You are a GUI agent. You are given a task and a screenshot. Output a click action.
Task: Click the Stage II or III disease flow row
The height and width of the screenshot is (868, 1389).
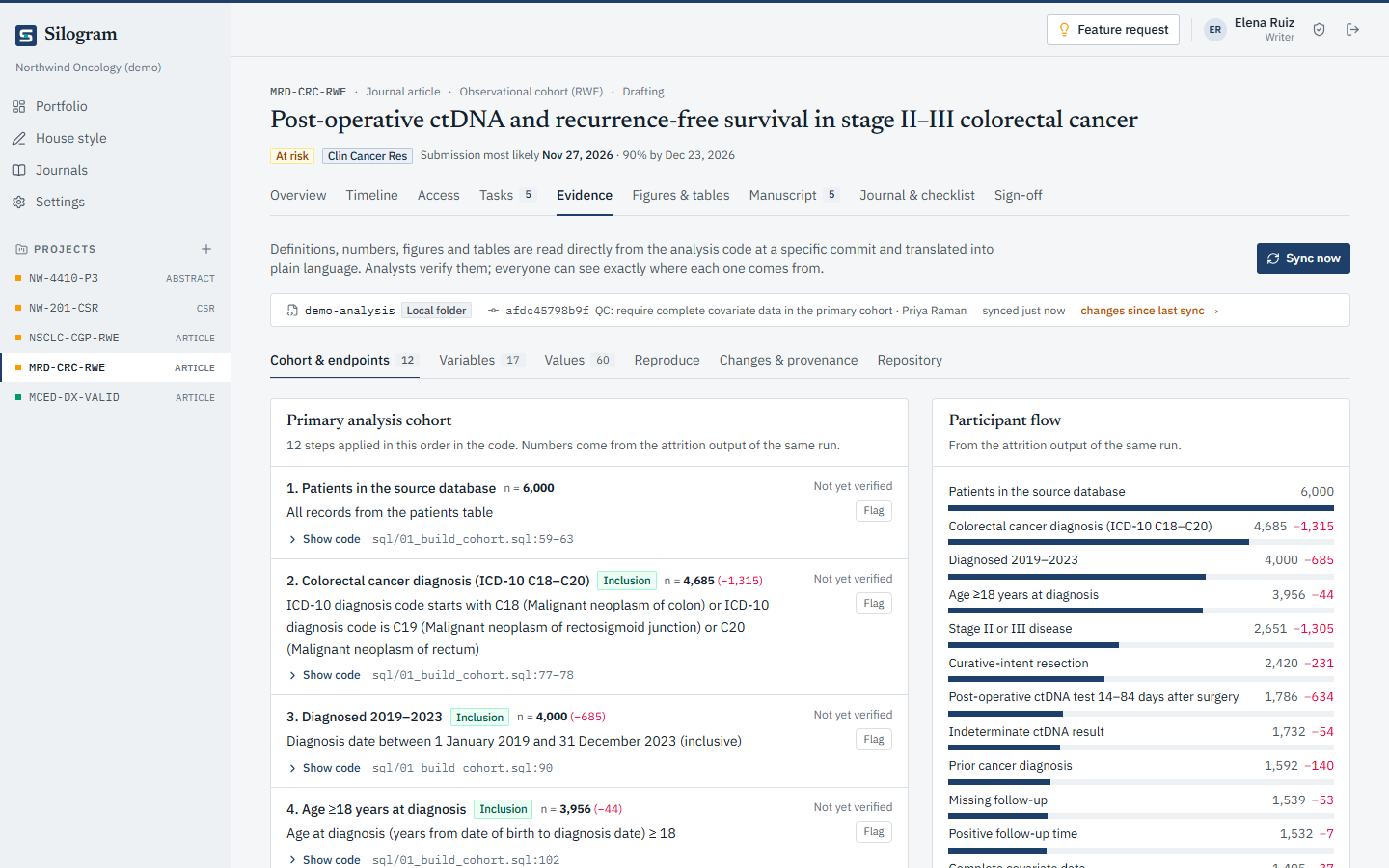[x=1141, y=633]
